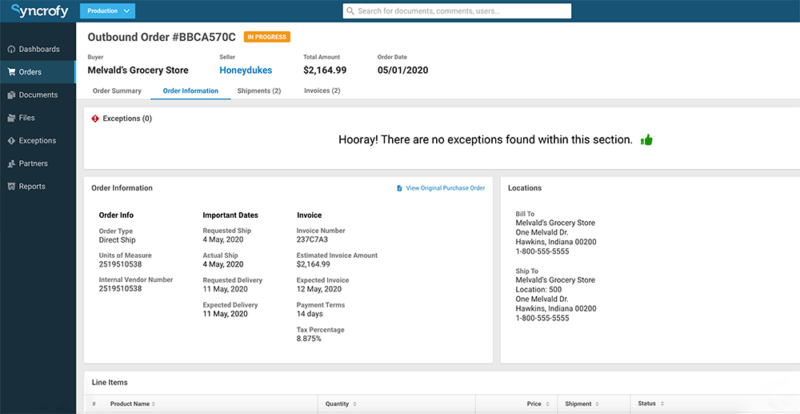This screenshot has width=800, height=414.
Task: Click the total amount $2,164.99 header value
Action: click(x=324, y=70)
